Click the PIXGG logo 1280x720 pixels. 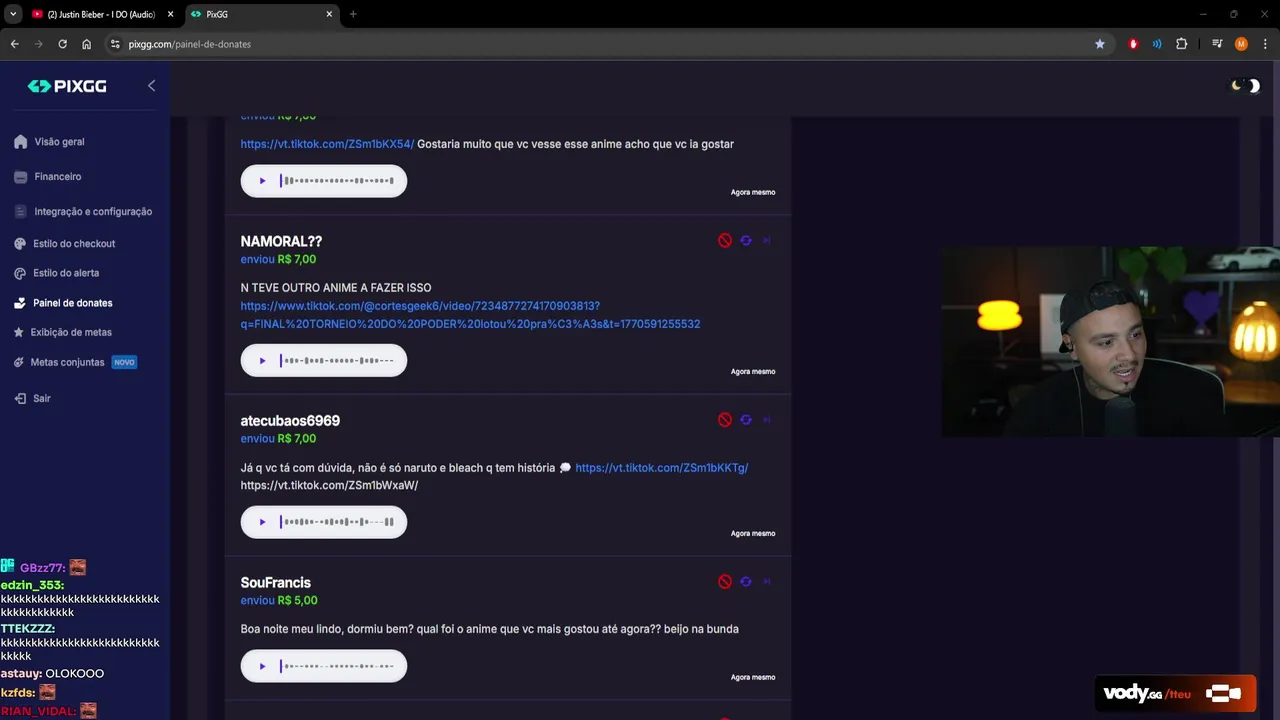[67, 86]
